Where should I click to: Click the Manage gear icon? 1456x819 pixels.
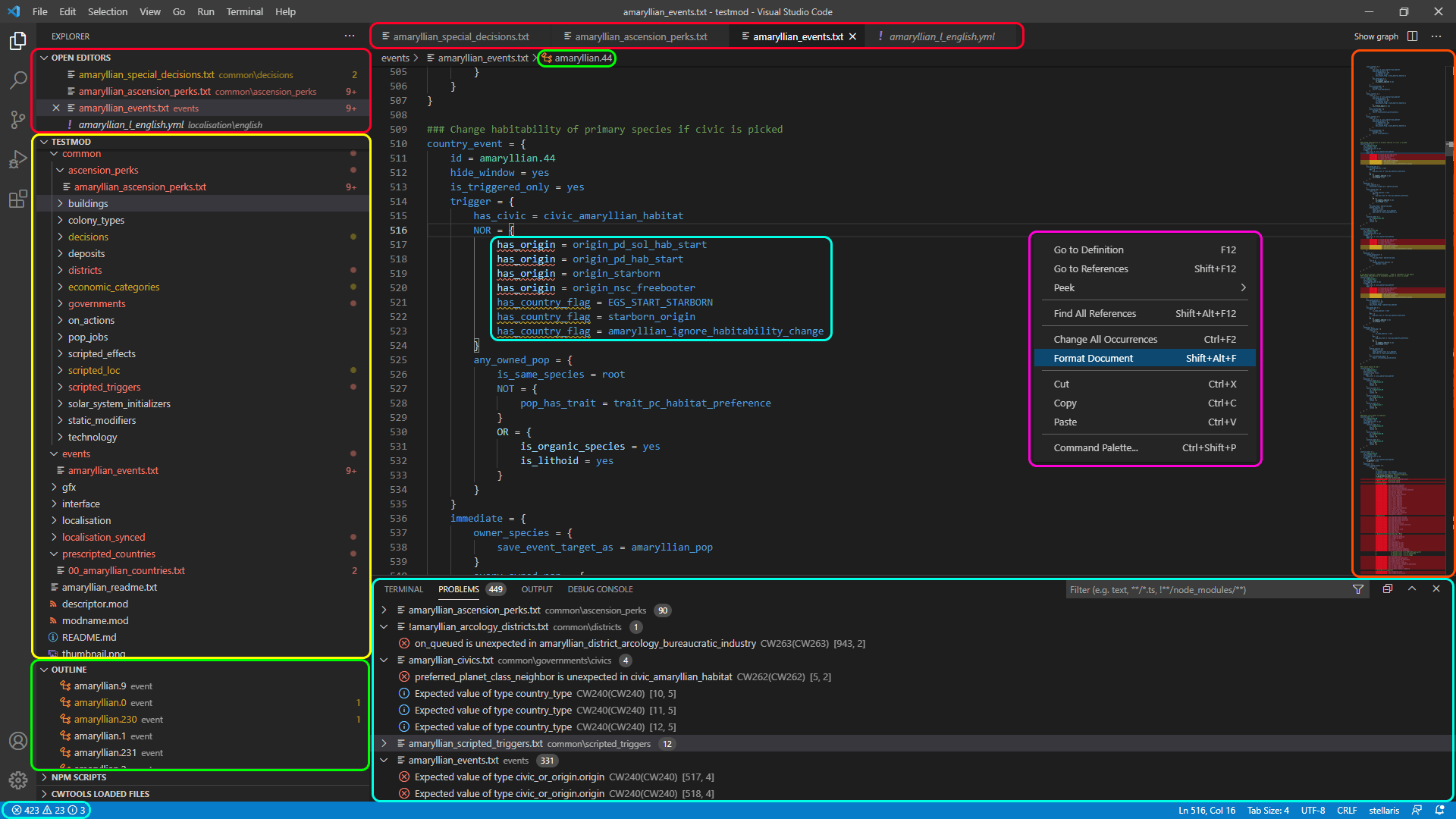click(x=18, y=780)
